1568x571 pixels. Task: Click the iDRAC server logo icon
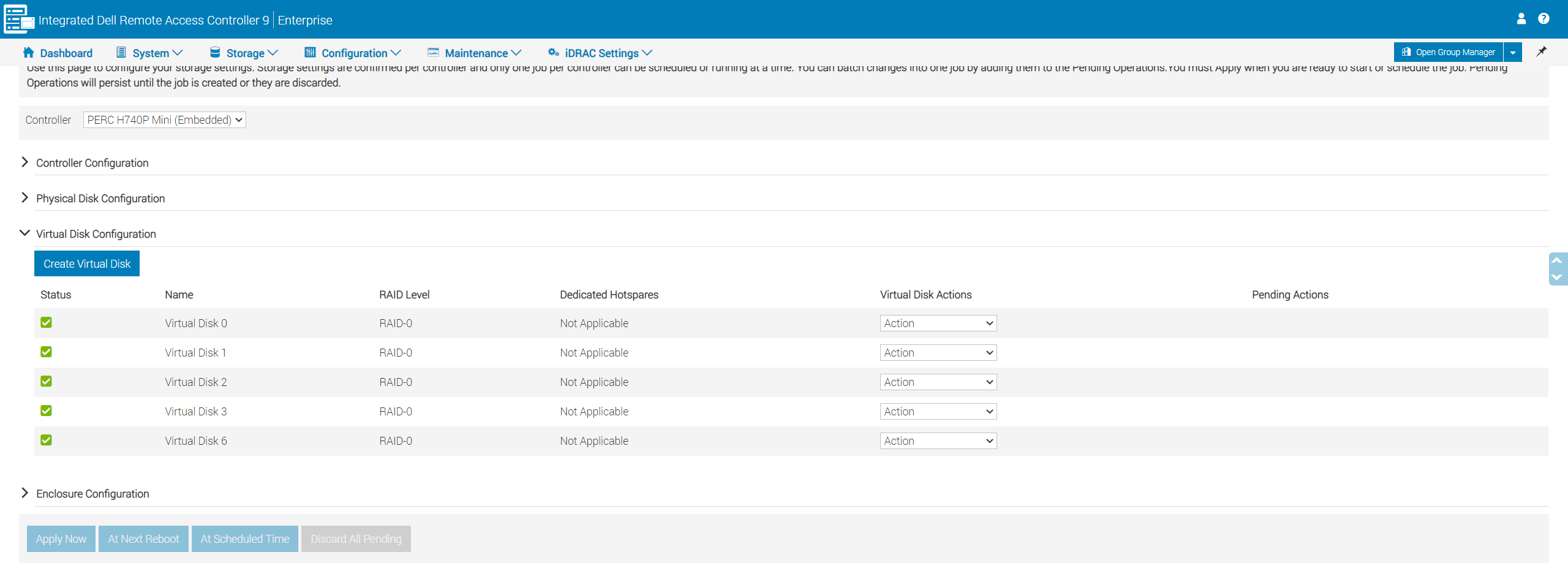(19, 19)
